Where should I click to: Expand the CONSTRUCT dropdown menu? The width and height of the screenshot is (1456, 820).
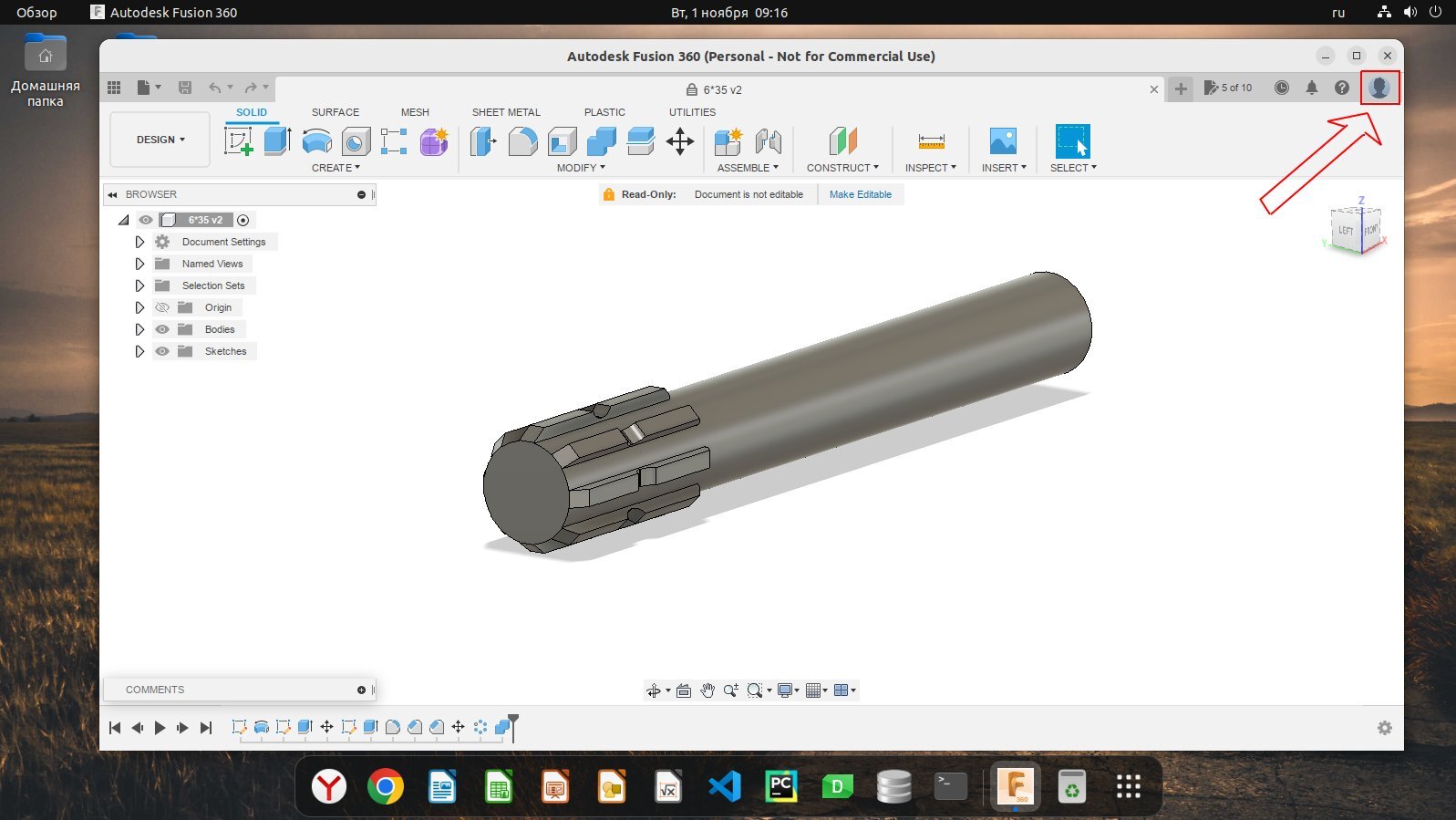(842, 168)
